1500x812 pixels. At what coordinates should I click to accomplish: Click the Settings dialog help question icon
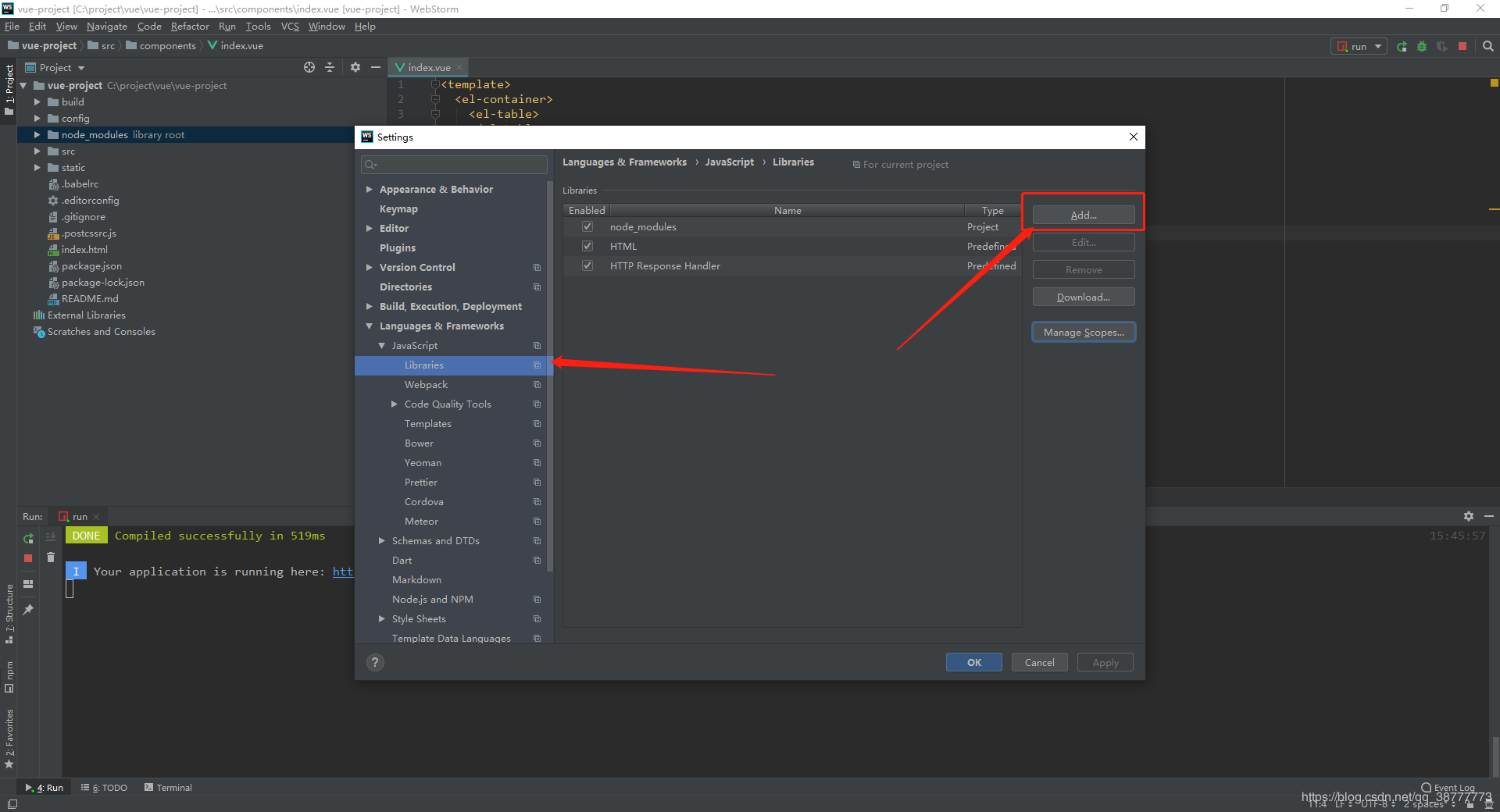pyautogui.click(x=375, y=663)
